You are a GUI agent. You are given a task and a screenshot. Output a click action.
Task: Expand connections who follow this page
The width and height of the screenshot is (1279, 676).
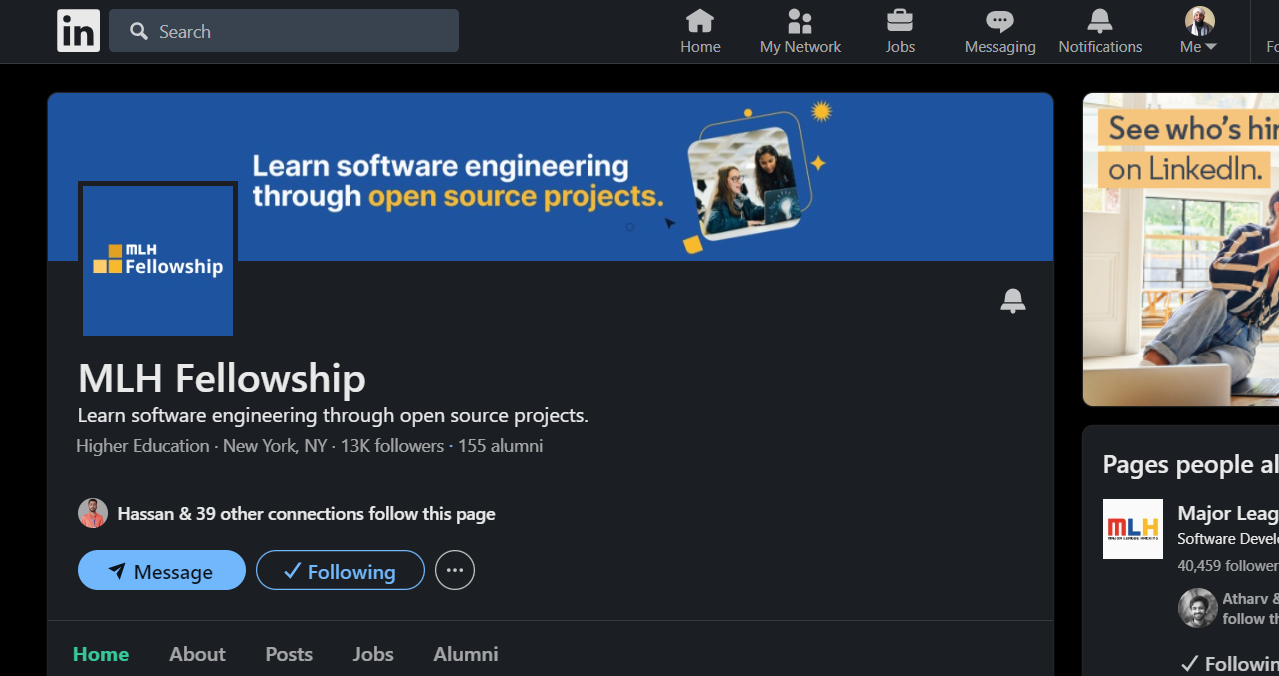coord(306,513)
